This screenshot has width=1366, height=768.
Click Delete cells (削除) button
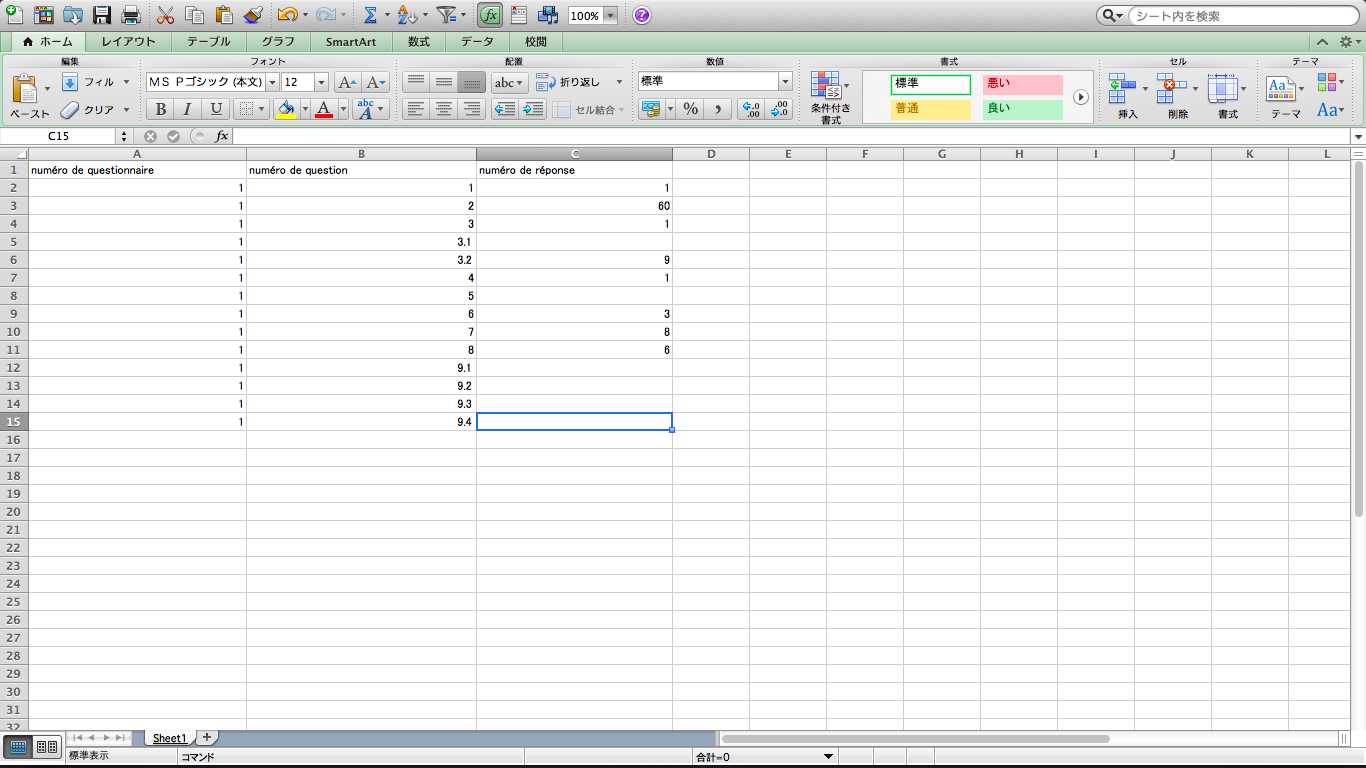point(1178,97)
